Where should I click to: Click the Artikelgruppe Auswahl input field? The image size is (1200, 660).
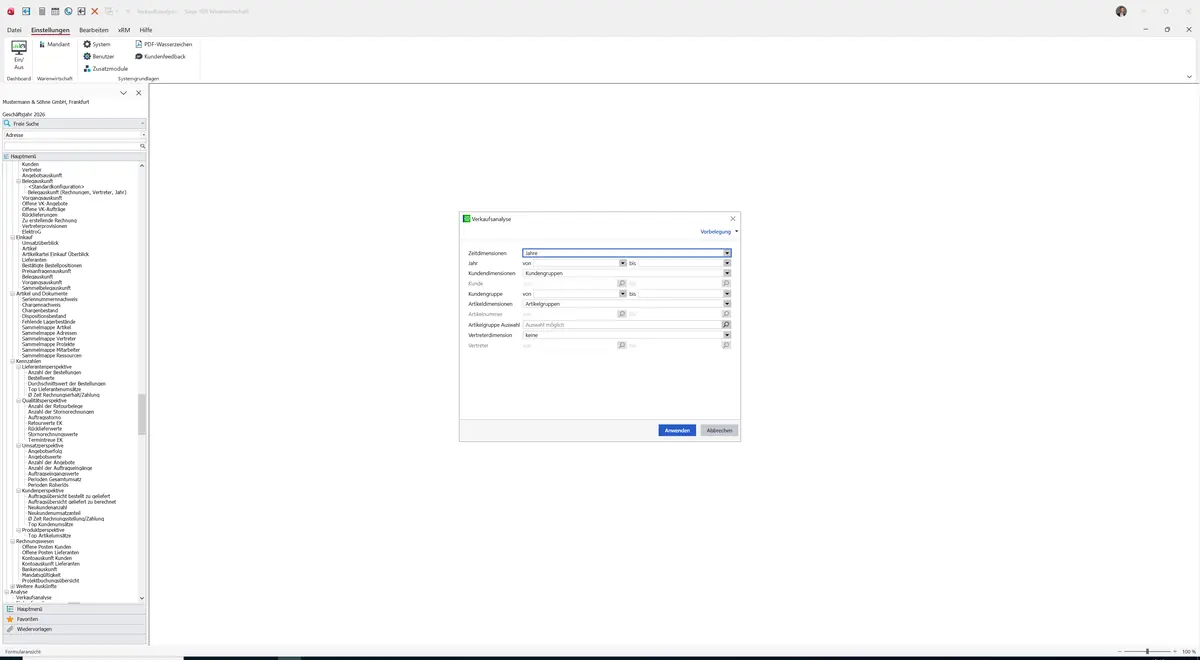622,325
